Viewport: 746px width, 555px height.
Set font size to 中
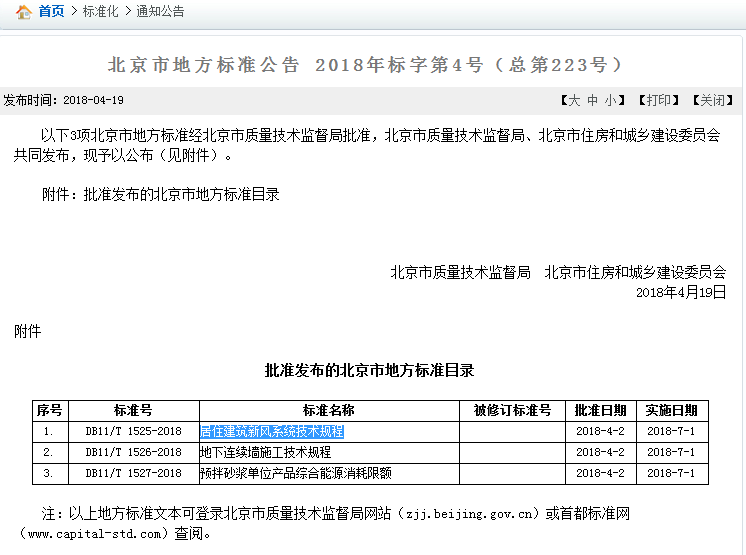tap(592, 100)
